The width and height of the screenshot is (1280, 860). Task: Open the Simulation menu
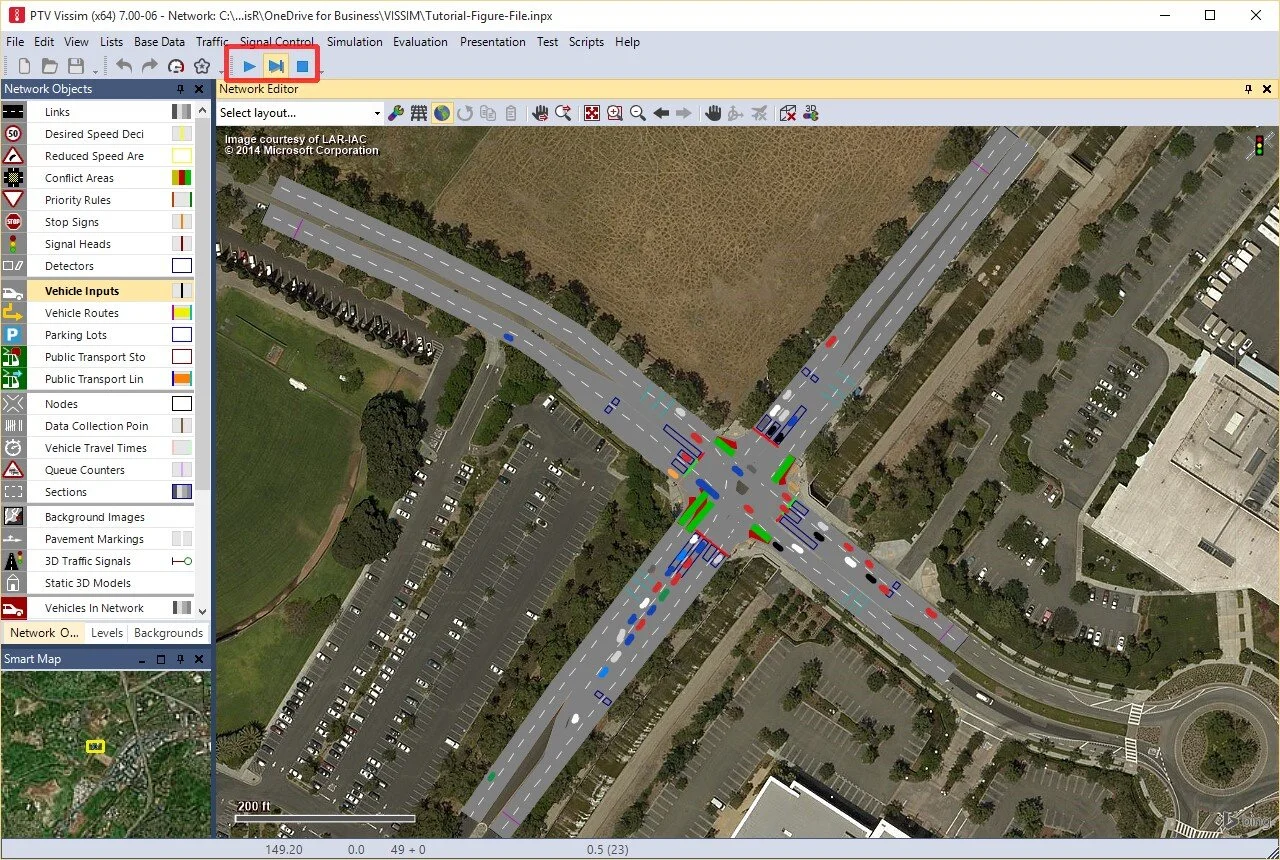tap(354, 42)
